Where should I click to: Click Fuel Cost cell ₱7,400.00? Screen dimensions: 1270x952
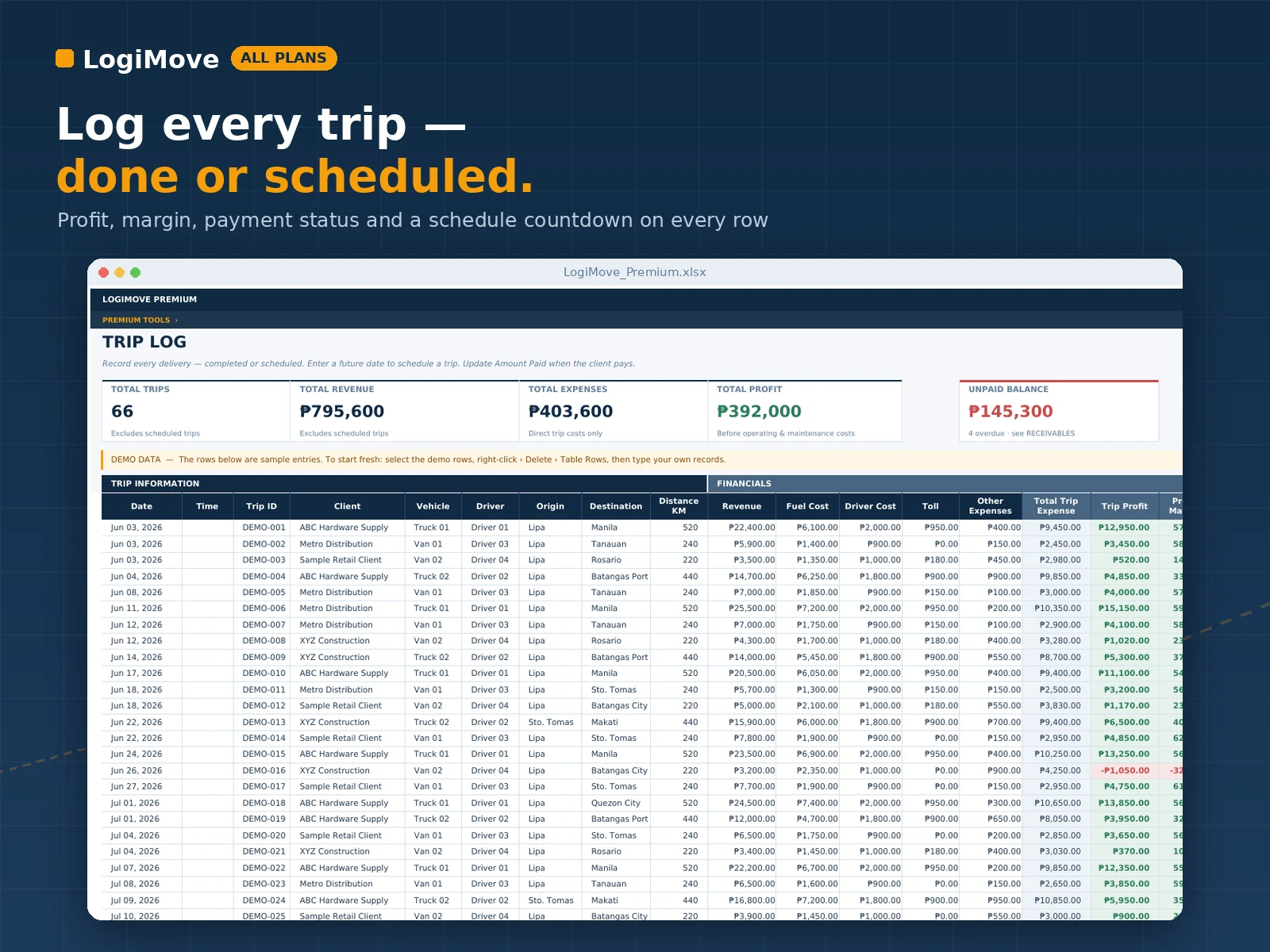tap(807, 803)
